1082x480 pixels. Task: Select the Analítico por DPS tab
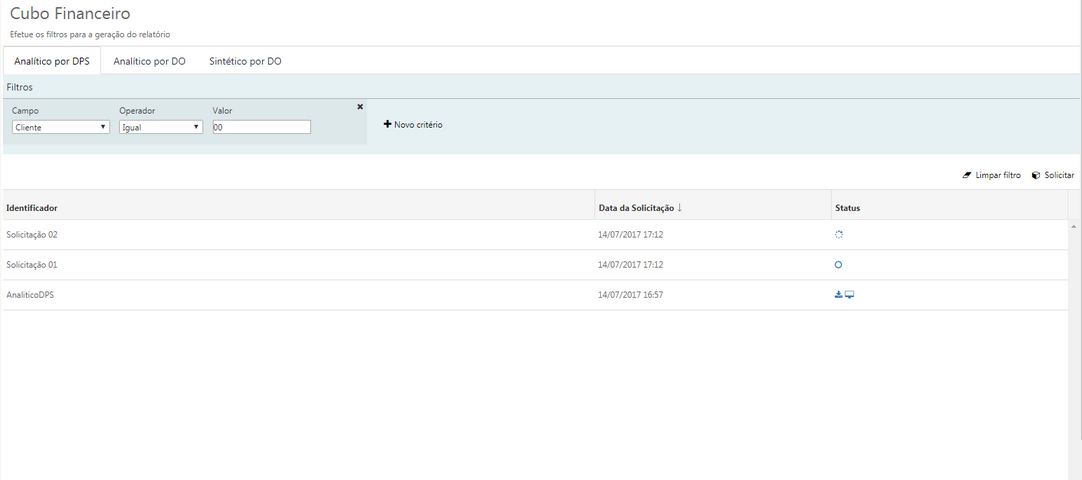(52, 61)
